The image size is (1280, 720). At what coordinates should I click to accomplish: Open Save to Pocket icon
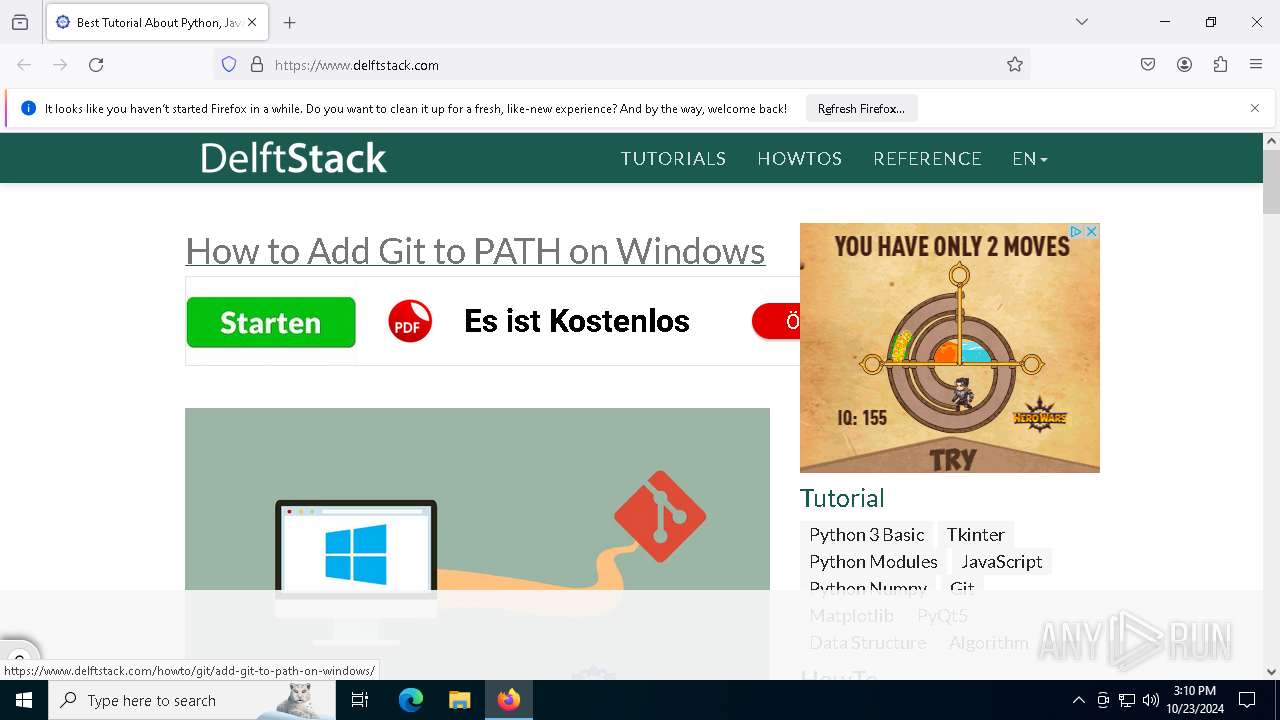(1148, 65)
